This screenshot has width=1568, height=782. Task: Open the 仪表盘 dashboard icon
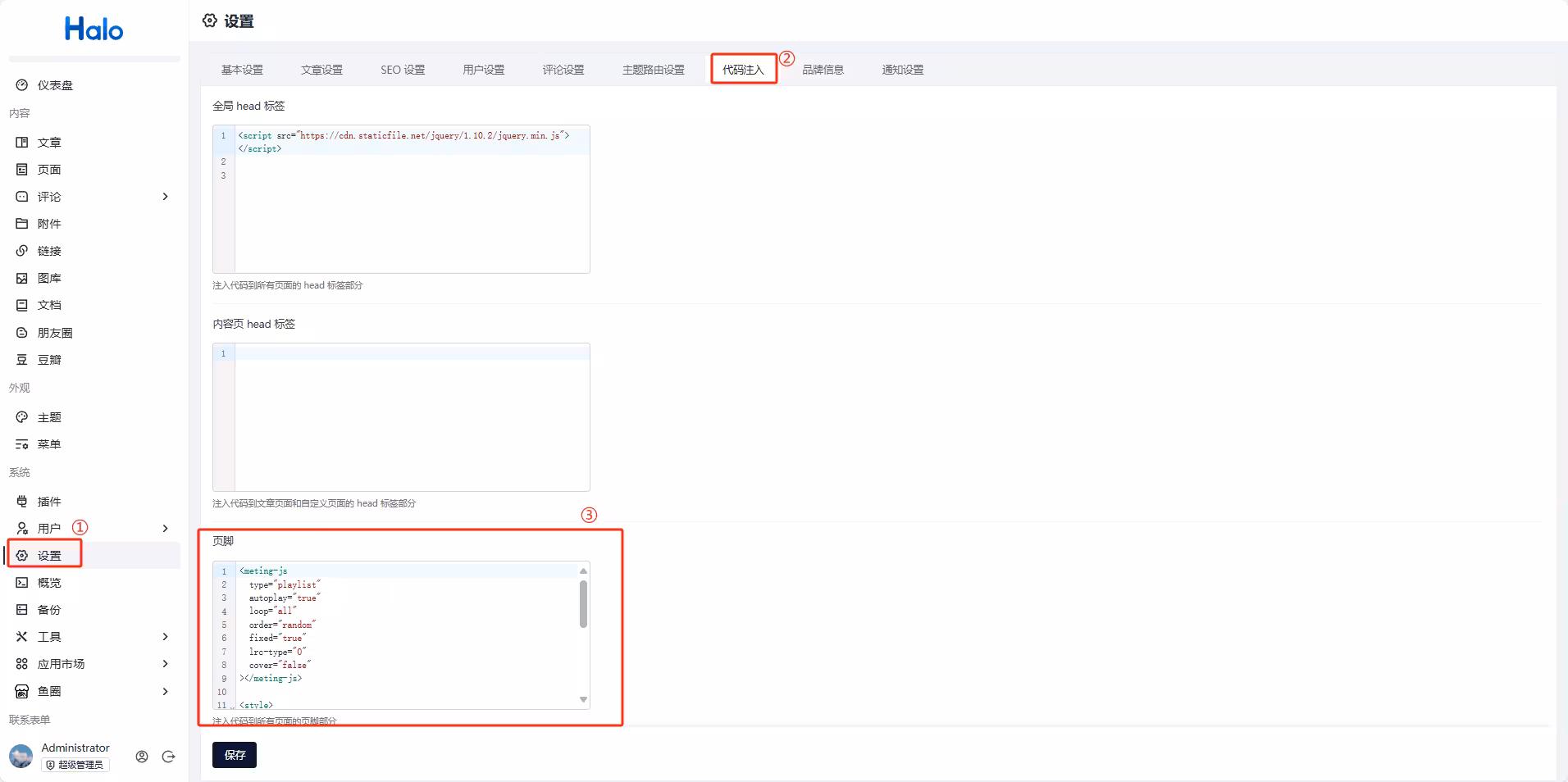click(22, 85)
